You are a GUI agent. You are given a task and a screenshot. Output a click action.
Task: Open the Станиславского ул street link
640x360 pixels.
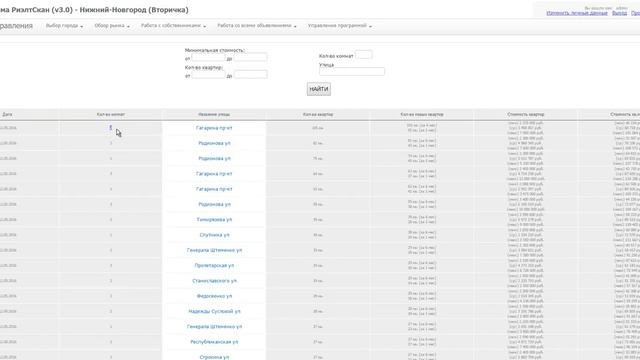214,281
